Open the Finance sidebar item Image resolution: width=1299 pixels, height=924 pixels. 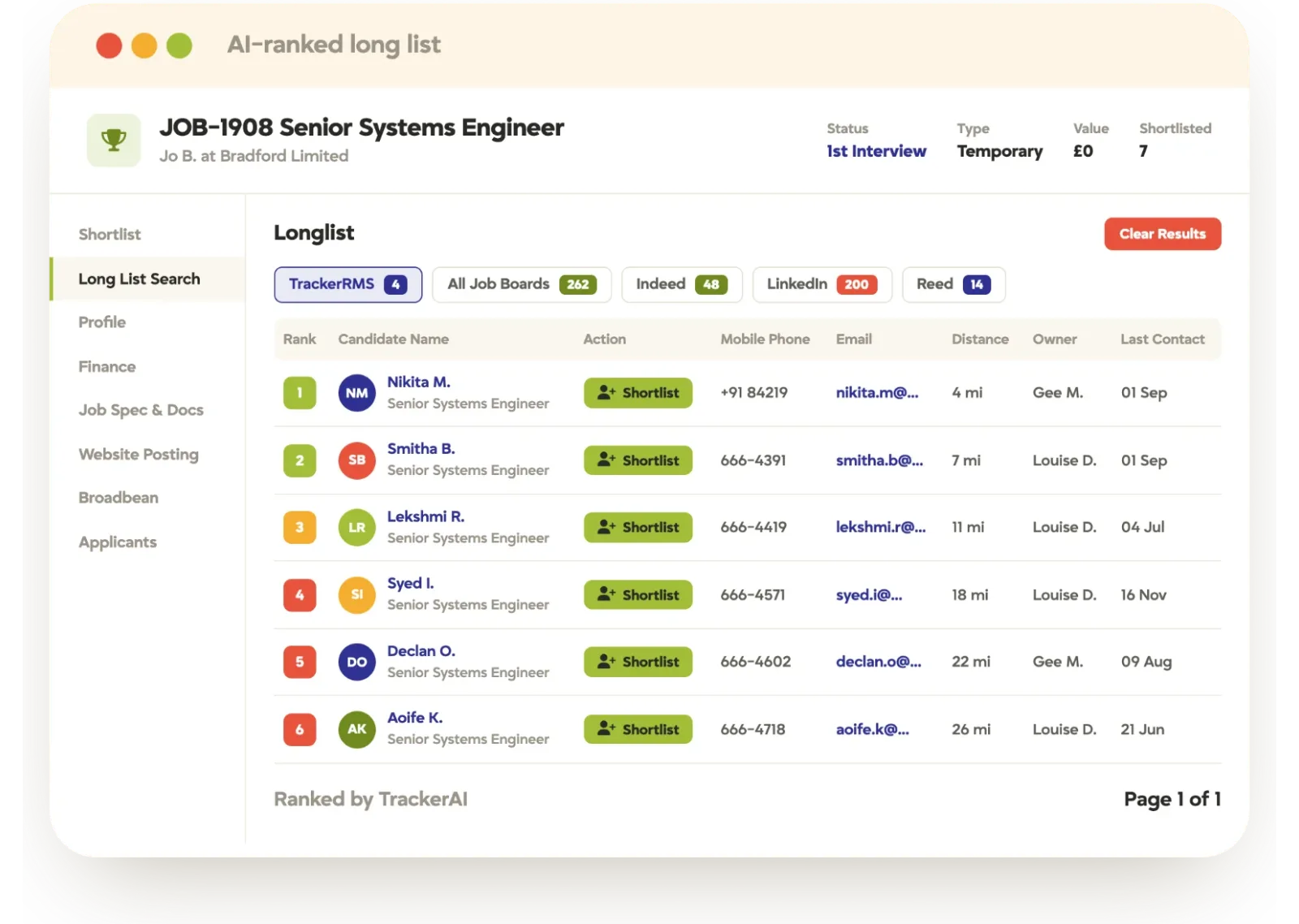[107, 367]
